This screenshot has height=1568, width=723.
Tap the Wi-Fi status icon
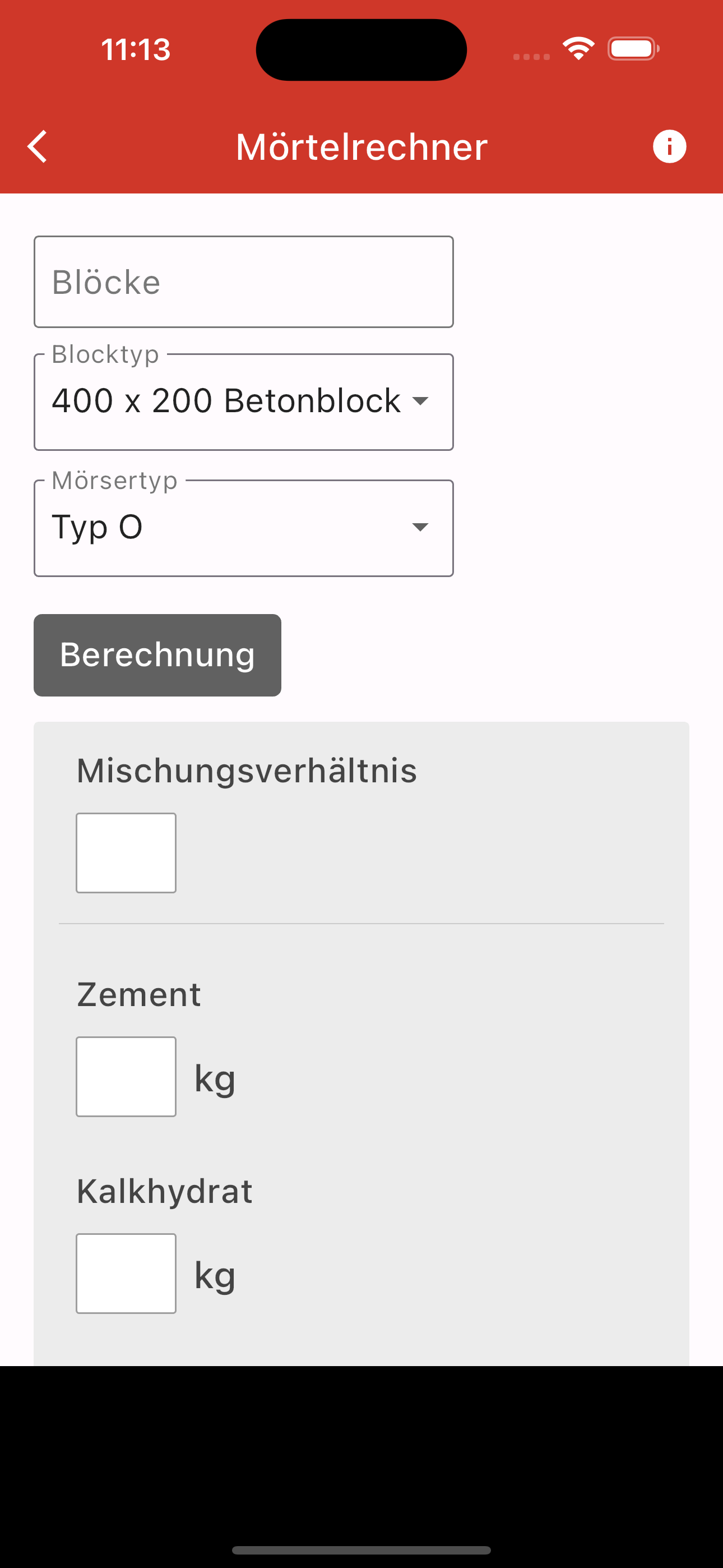pos(578,49)
